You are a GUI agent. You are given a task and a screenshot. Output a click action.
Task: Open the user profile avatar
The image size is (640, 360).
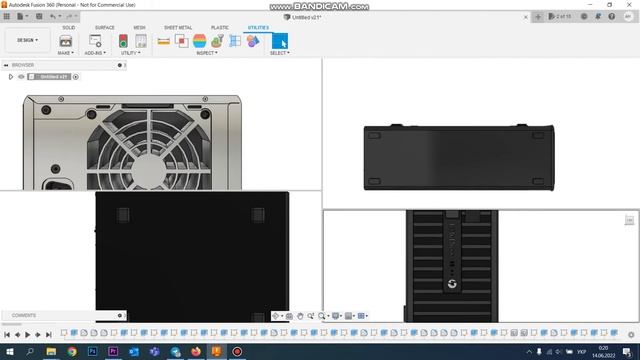[628, 17]
